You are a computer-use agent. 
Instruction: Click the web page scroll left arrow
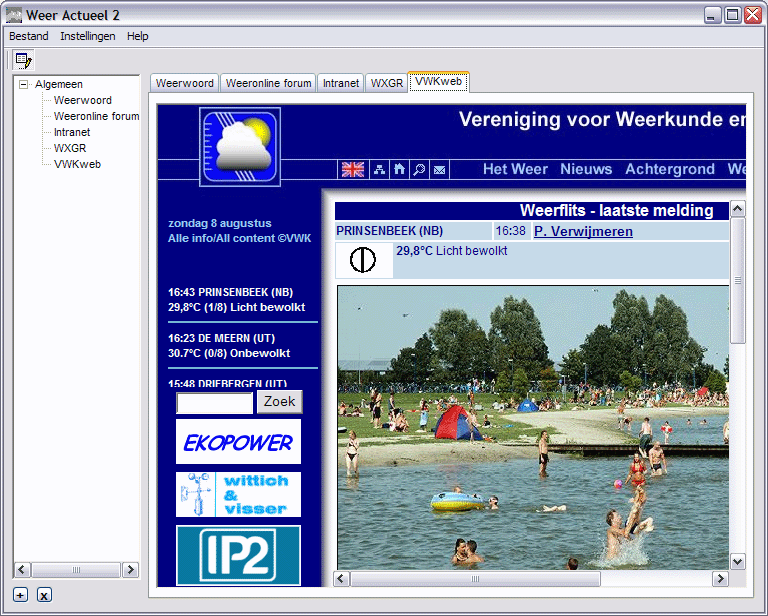[342, 579]
